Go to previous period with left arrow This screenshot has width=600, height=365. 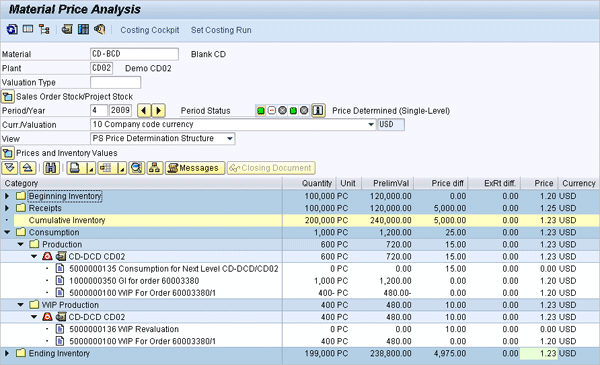click(x=144, y=111)
